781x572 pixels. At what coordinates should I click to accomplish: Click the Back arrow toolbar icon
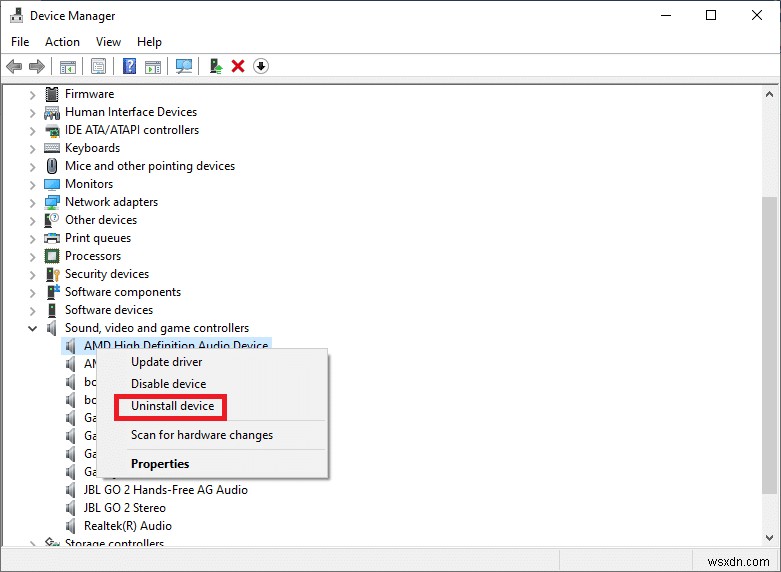[x=14, y=66]
